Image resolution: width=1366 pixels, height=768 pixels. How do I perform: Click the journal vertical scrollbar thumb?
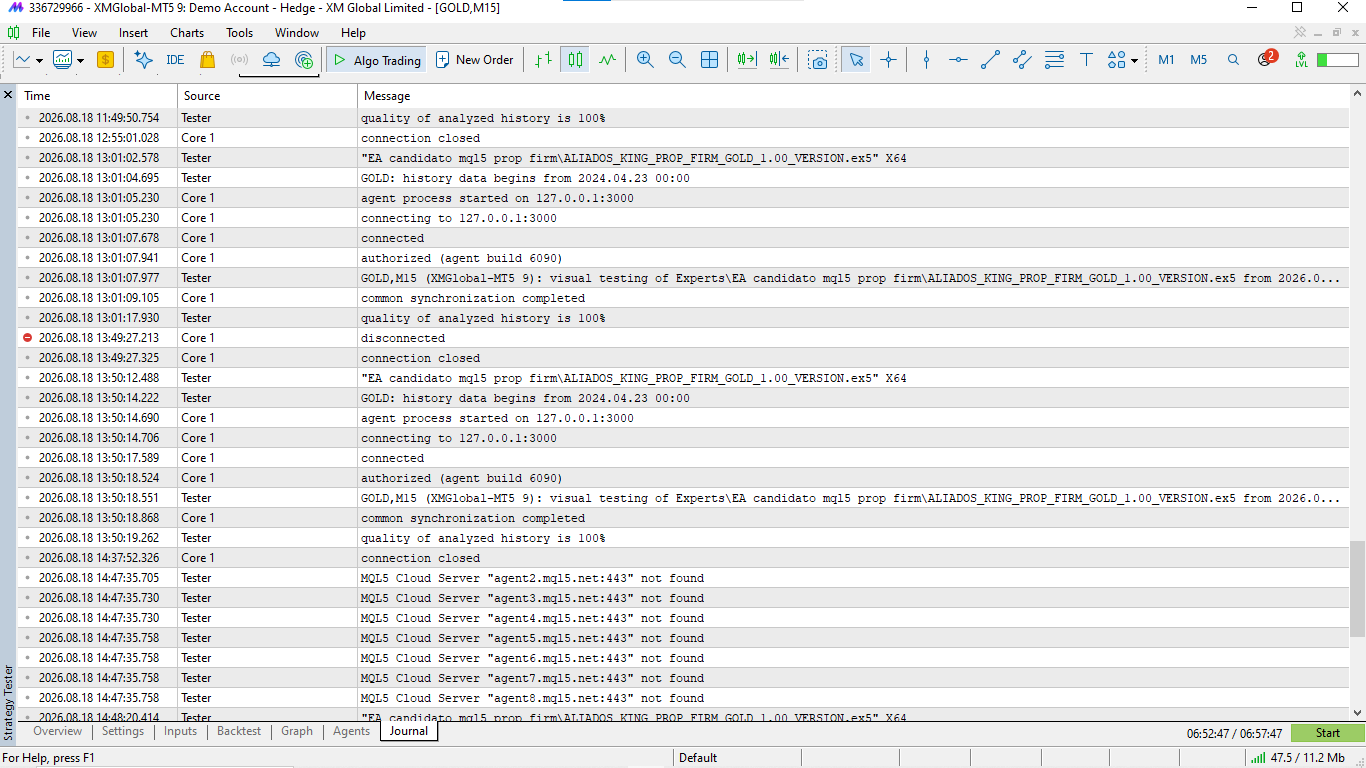pos(1357,589)
